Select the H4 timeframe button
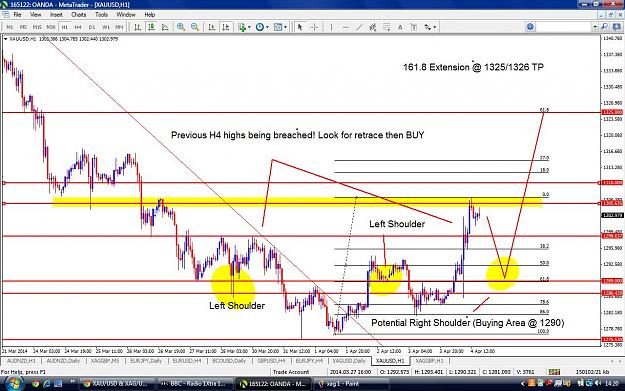This screenshot has width=625, height=391. (78, 27)
